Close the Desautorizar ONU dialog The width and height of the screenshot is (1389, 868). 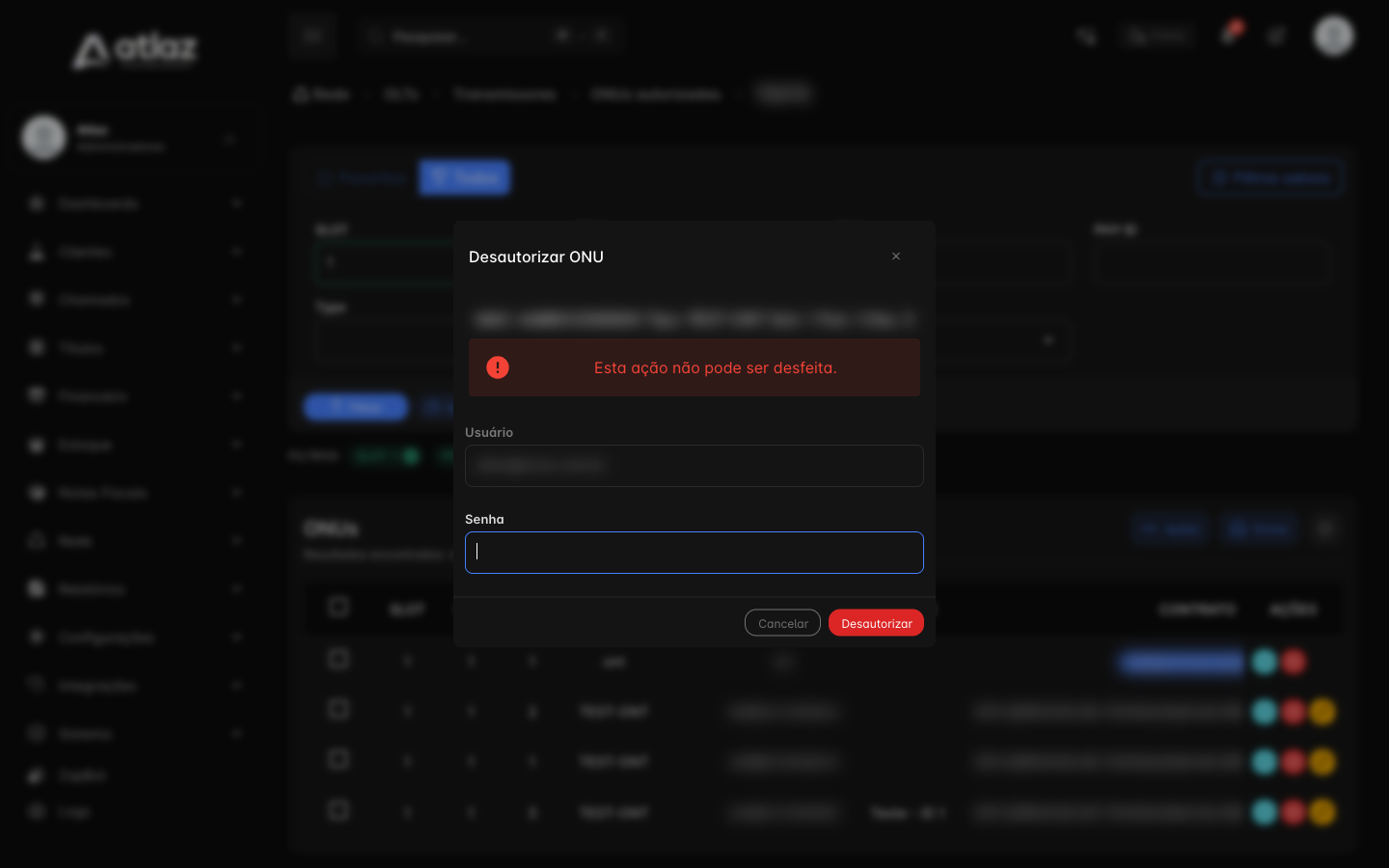pyautogui.click(x=896, y=257)
